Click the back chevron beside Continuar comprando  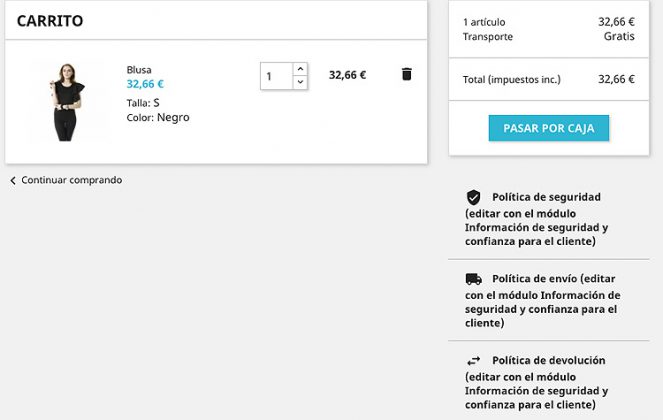13,181
